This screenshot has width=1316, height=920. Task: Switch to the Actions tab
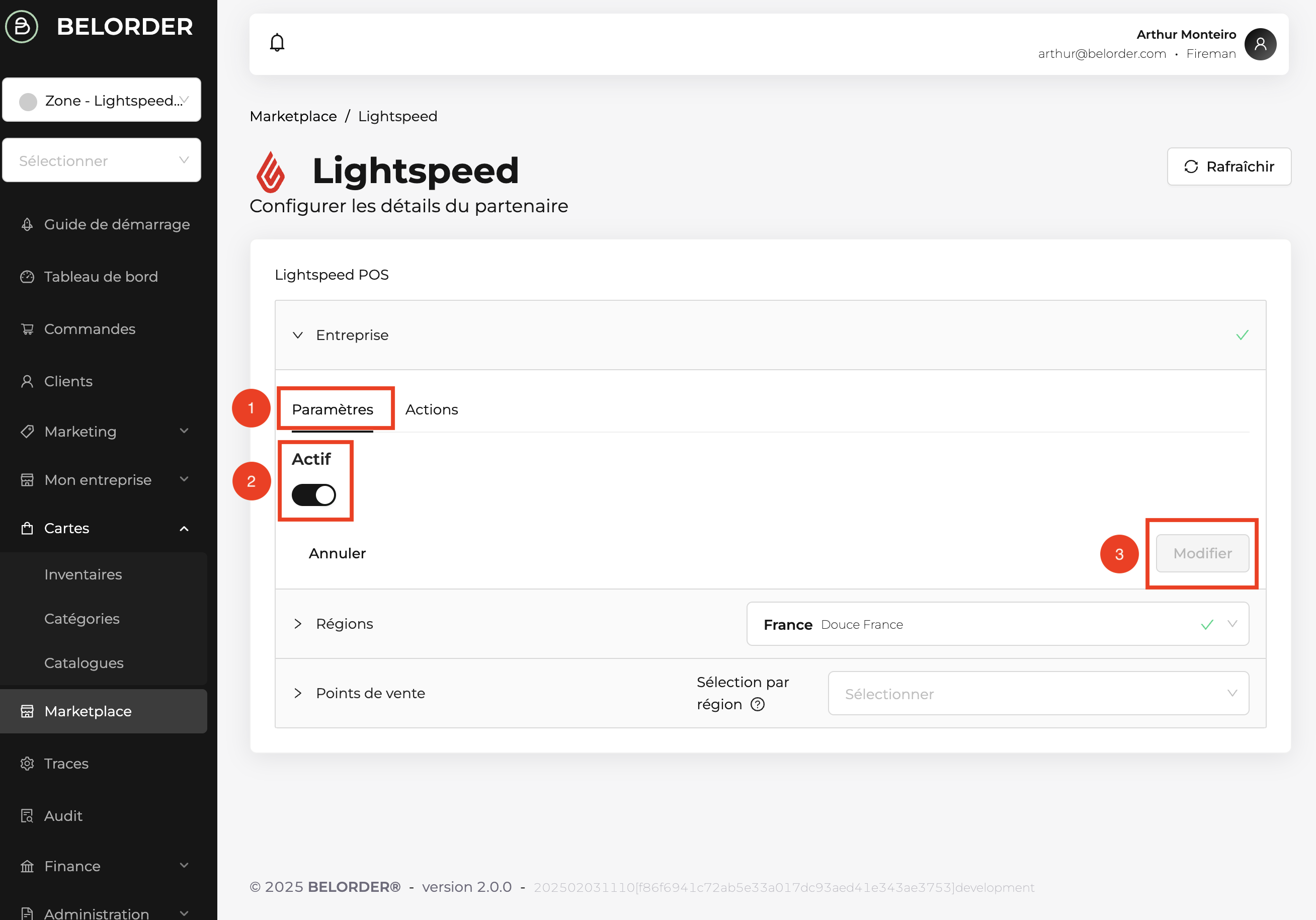[x=432, y=409]
